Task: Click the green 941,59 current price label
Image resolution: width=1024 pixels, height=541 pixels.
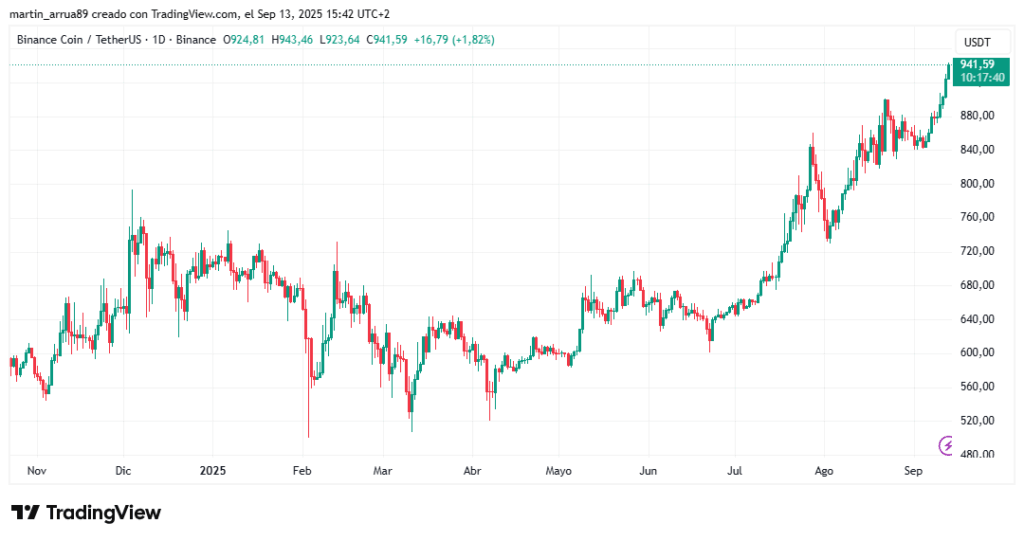Action: [x=977, y=64]
